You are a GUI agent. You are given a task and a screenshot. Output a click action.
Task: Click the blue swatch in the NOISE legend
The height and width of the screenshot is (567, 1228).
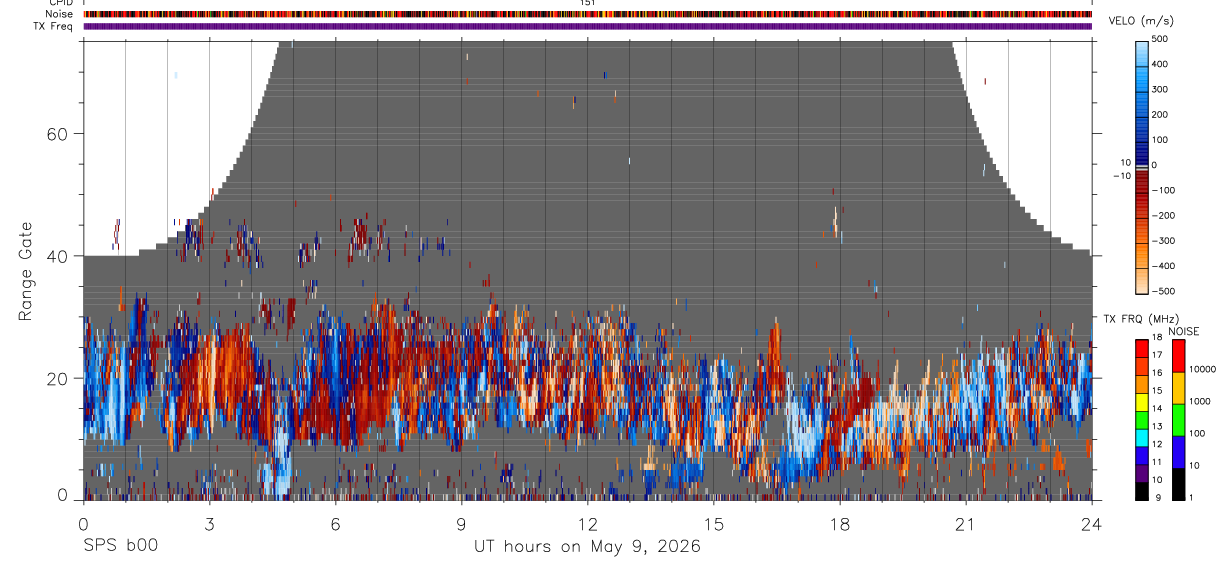point(1177,452)
